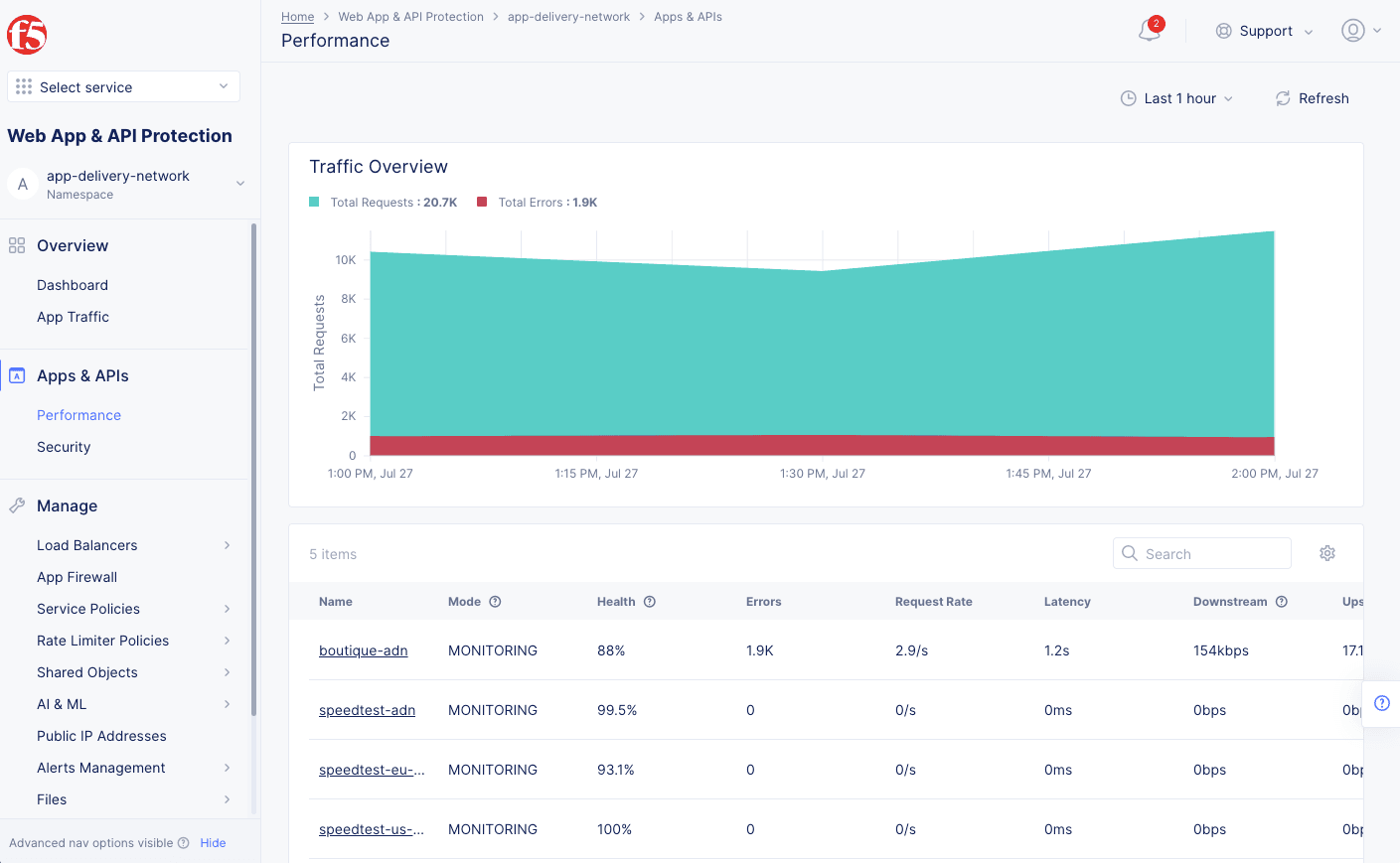Open table settings gear icon

[x=1326, y=553]
